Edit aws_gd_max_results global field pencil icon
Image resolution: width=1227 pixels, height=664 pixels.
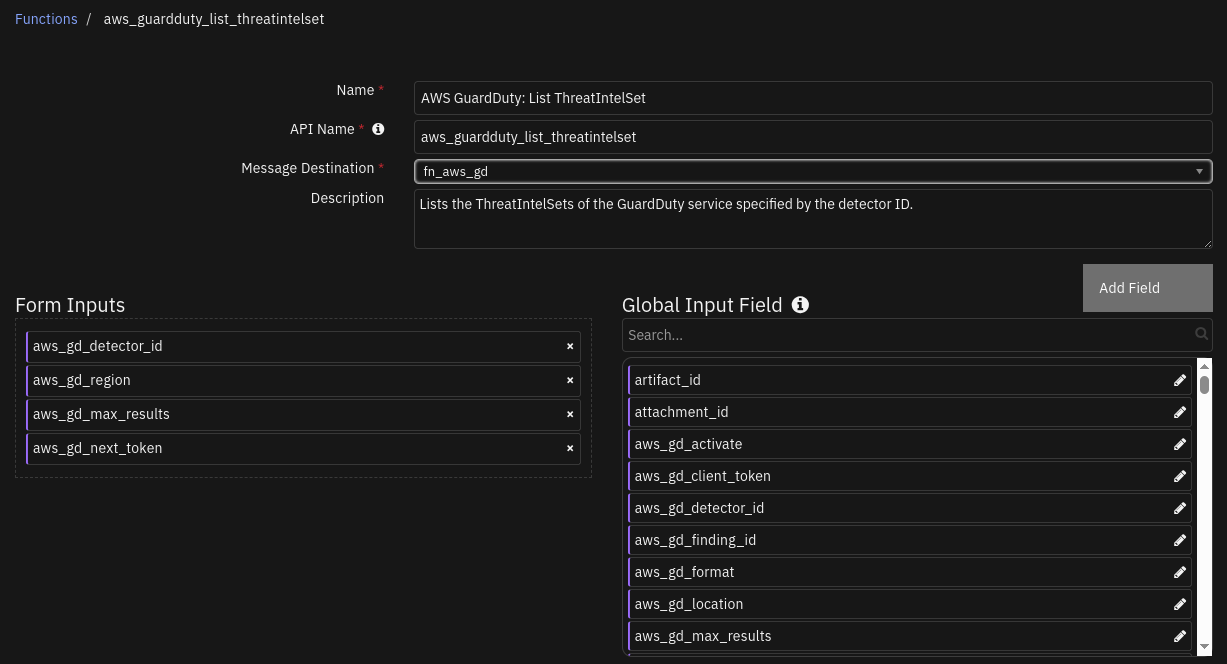(x=1180, y=636)
